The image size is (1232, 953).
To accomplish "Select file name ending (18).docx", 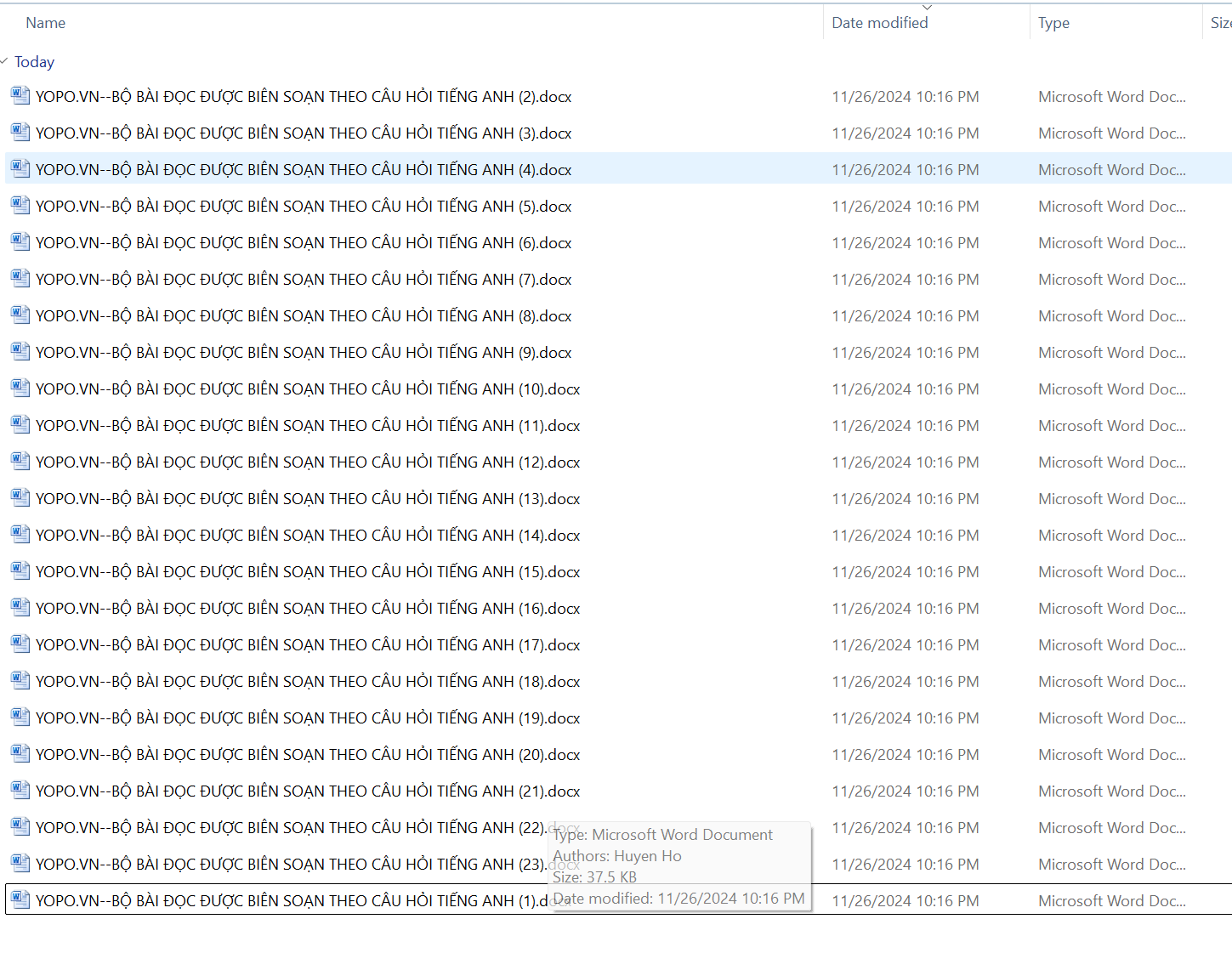I will coord(308,682).
